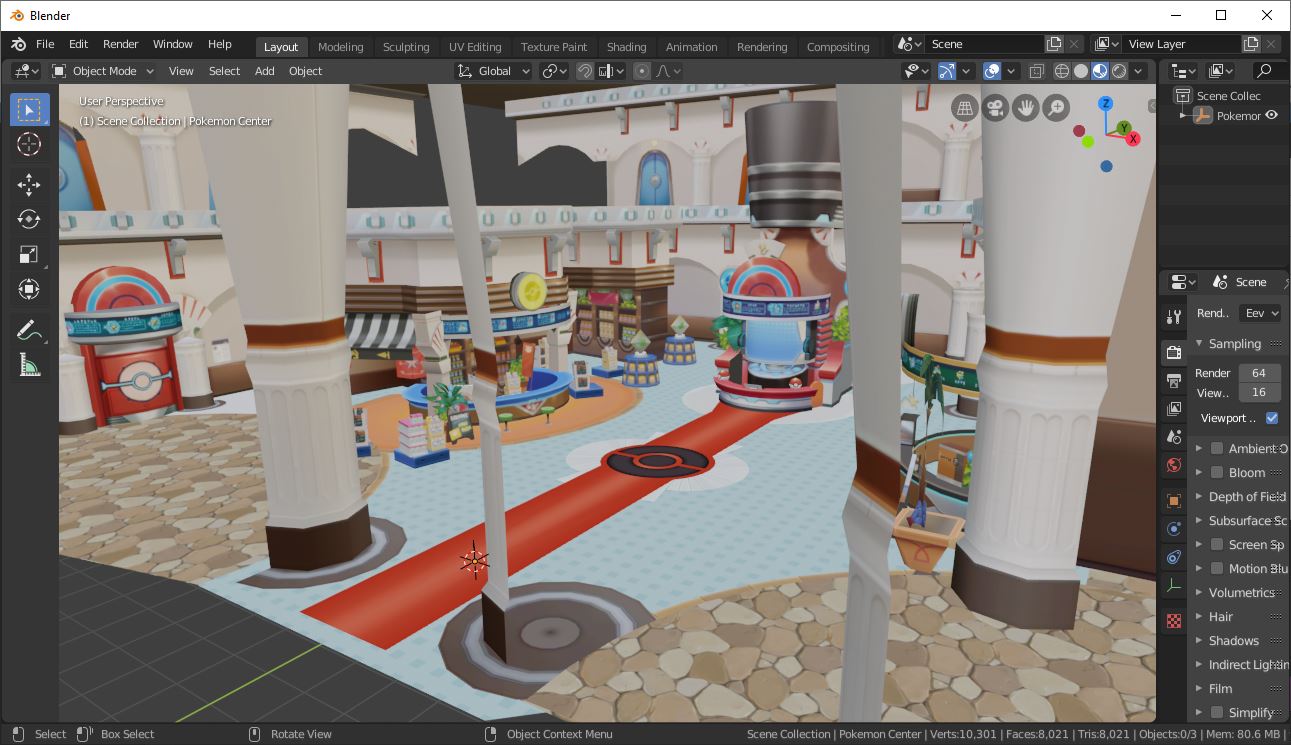Expand the Depth of Field panel

pos(1199,496)
